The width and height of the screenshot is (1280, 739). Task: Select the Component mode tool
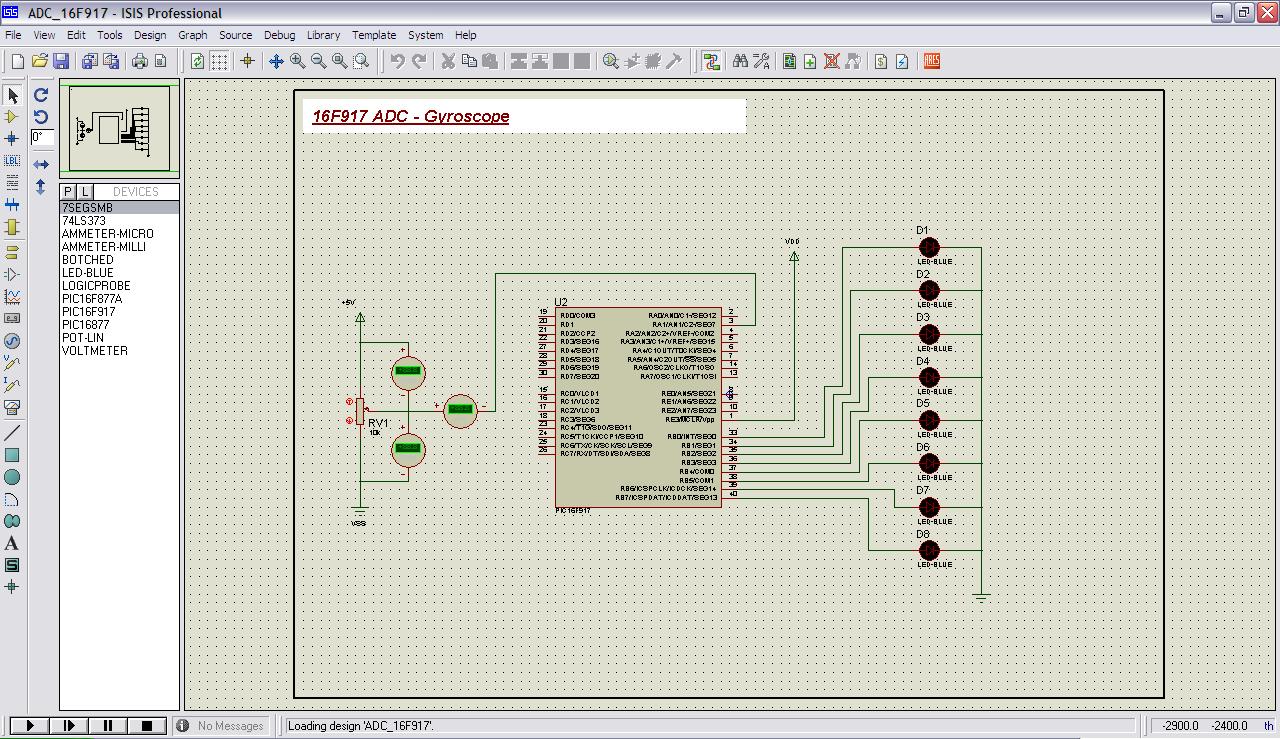pos(12,117)
